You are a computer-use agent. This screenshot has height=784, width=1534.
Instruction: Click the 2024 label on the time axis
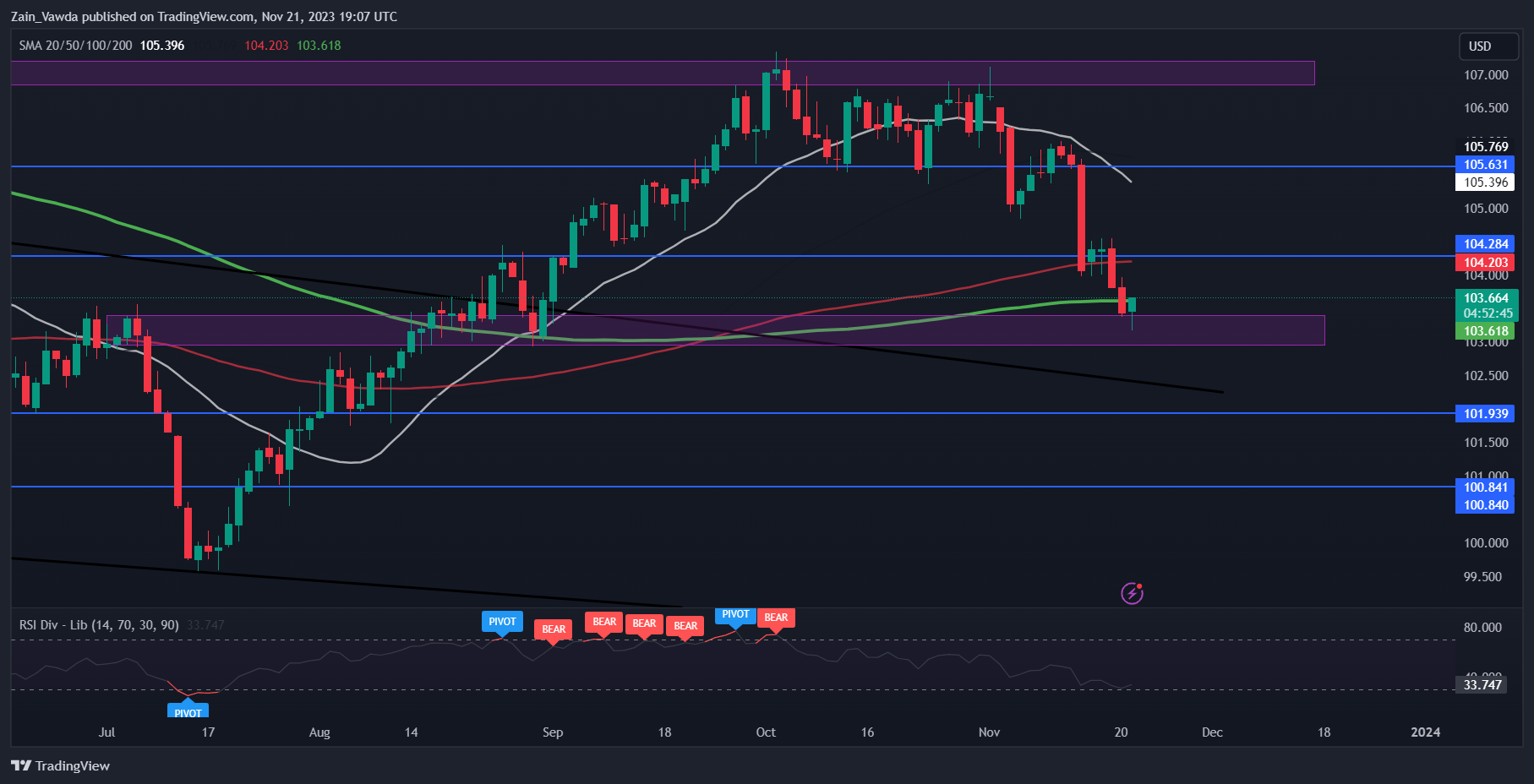coord(1426,732)
